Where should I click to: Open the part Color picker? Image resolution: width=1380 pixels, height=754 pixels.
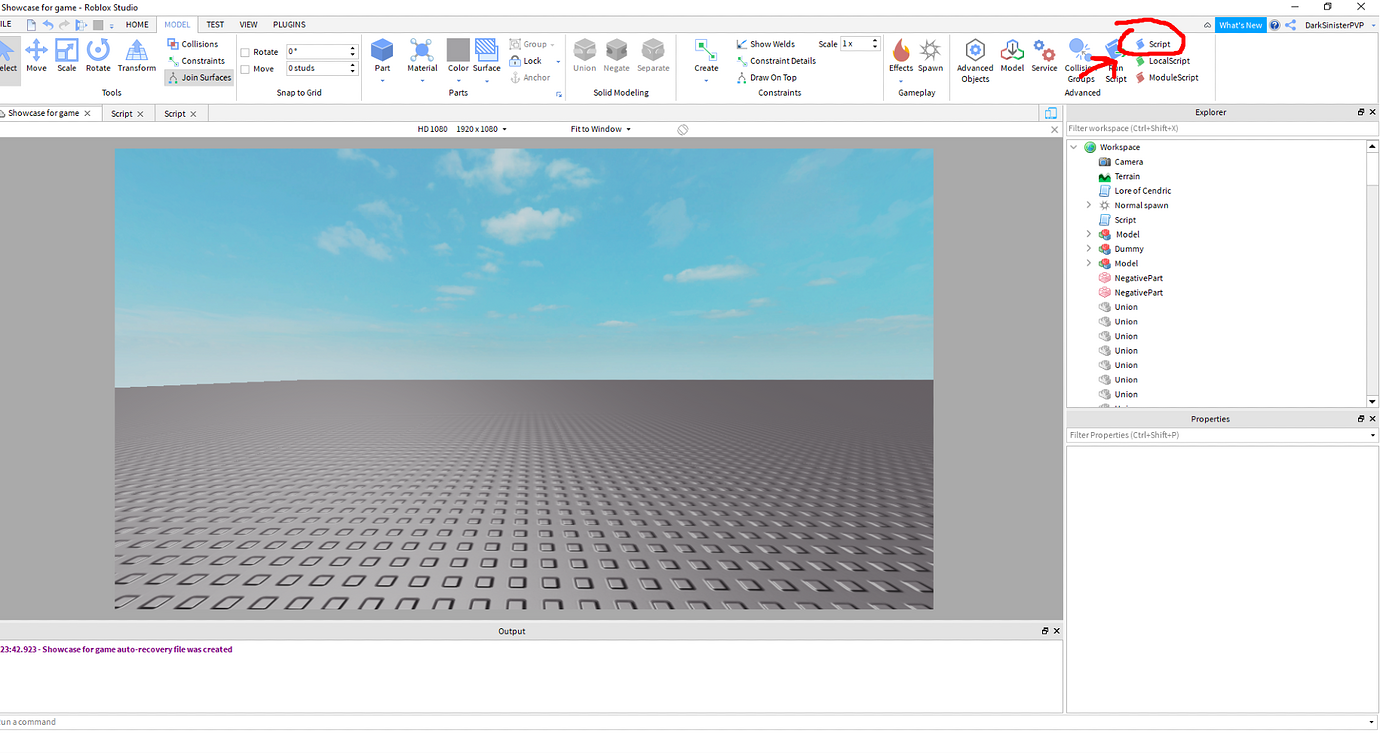[458, 57]
